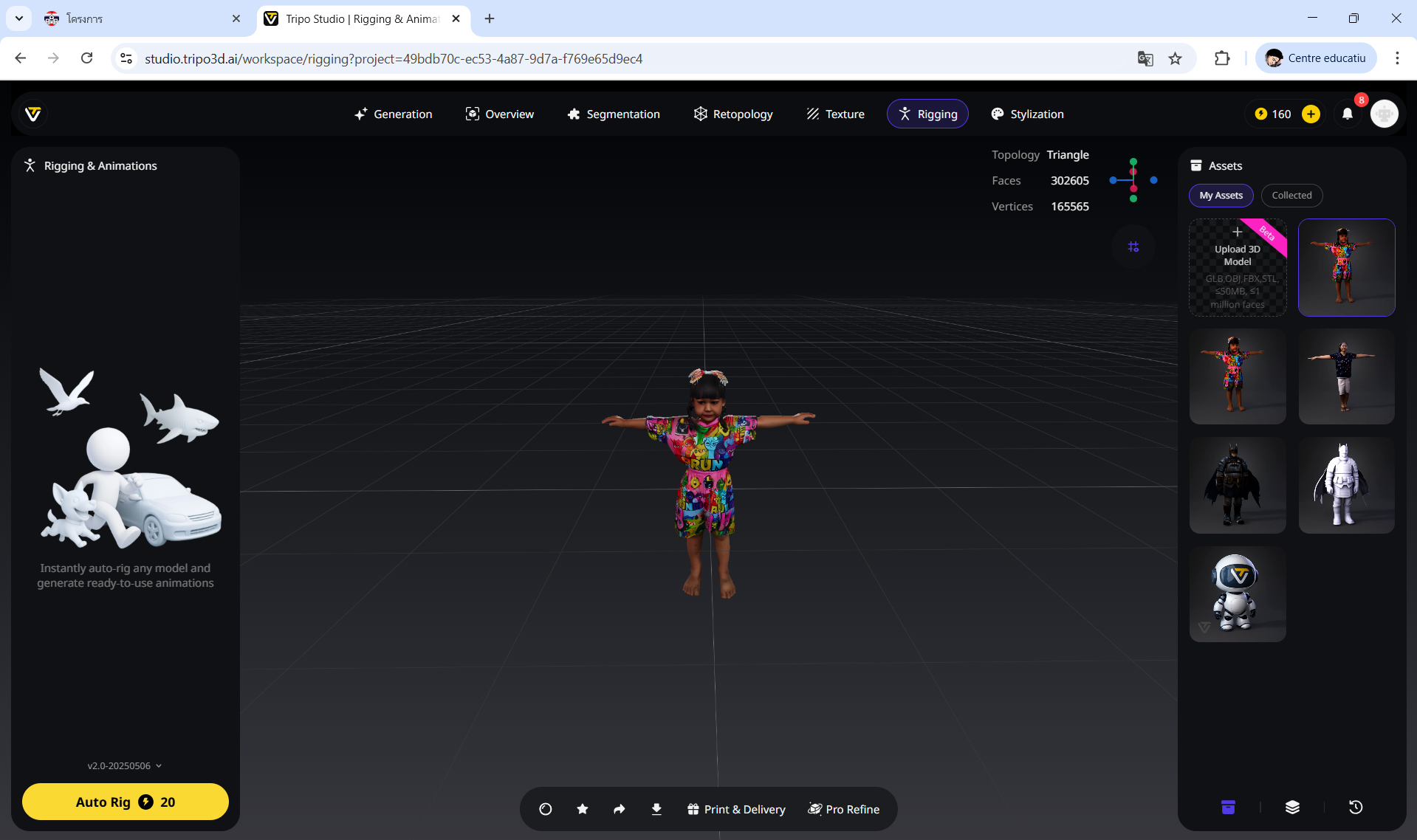This screenshot has height=840, width=1417.
Task: Select the black Batman model thumbnail
Action: pos(1238,485)
